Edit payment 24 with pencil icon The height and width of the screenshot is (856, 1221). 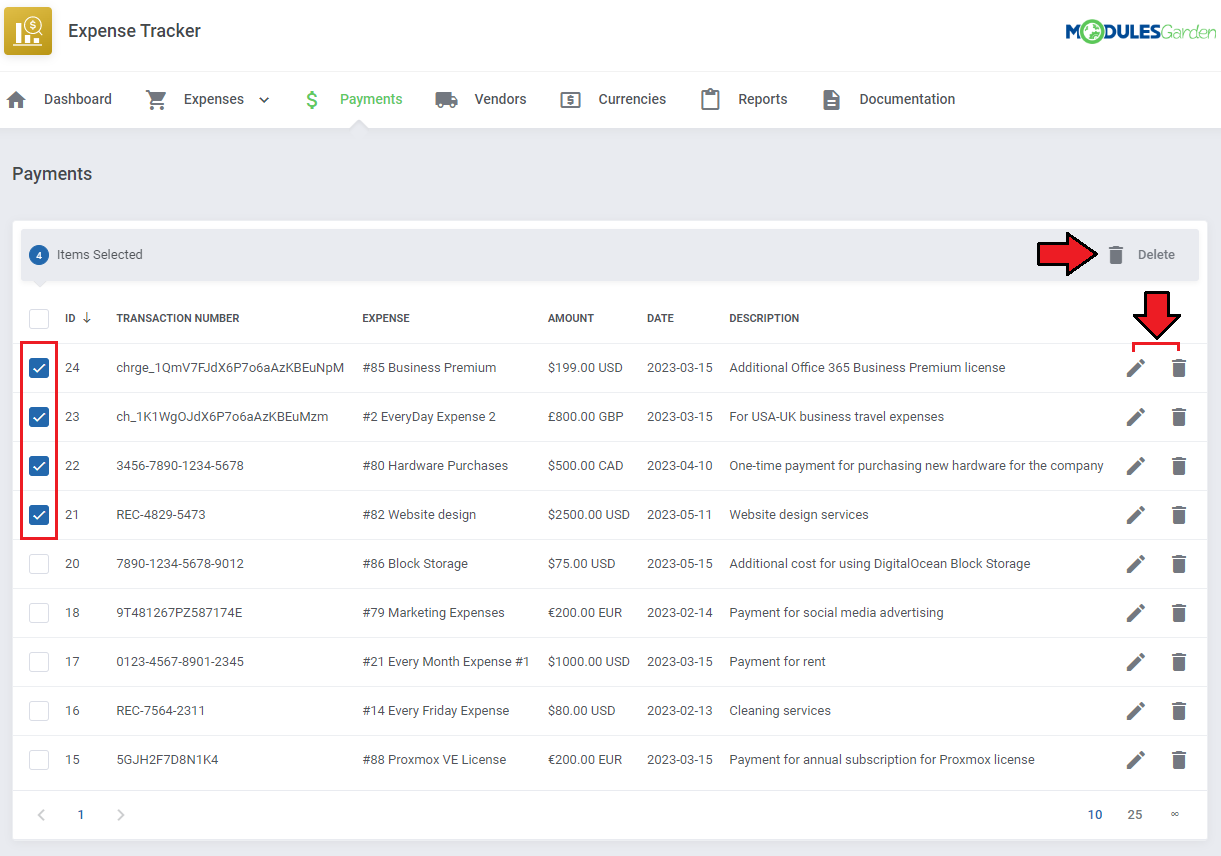pyautogui.click(x=1135, y=368)
